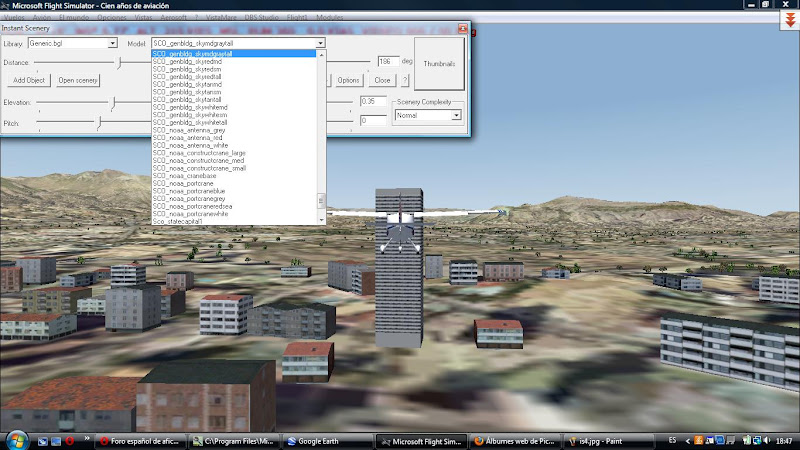This screenshot has height=450, width=800.
Task: Open the Avión menu
Action: click(42, 17)
